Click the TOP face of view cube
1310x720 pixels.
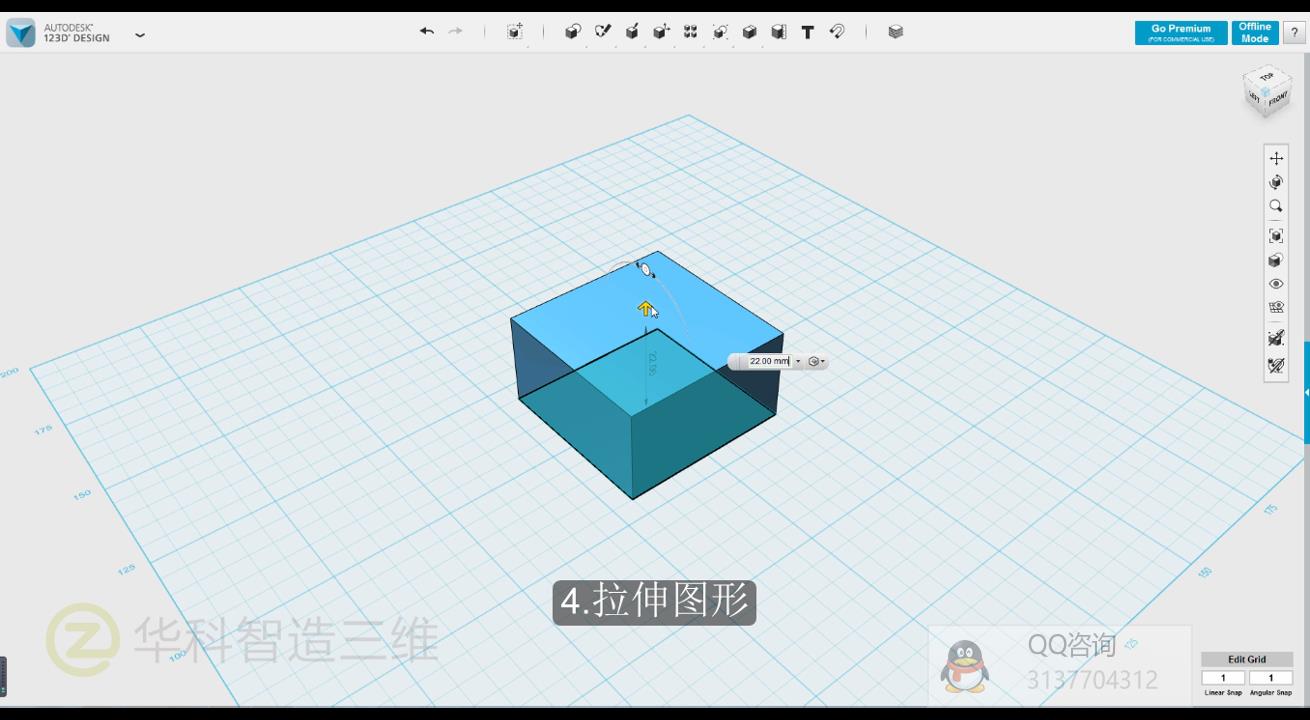coord(1266,77)
